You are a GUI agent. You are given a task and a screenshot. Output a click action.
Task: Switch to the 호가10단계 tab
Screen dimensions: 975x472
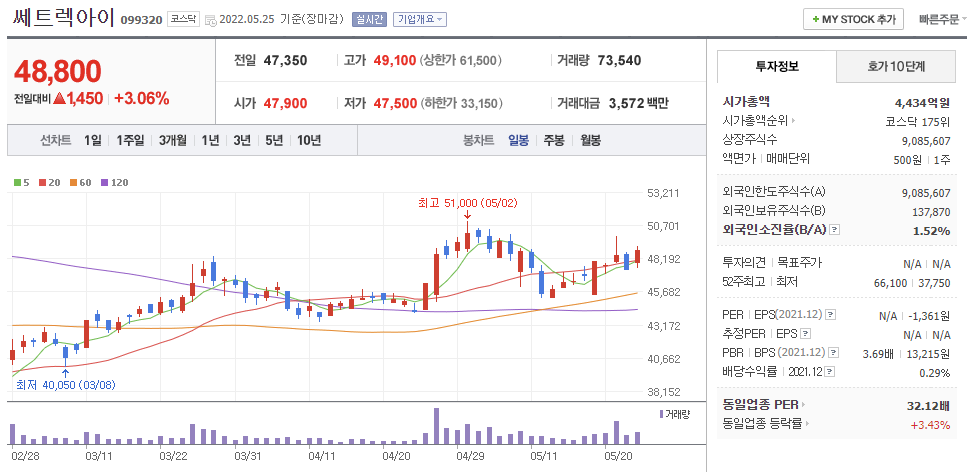pos(896,66)
